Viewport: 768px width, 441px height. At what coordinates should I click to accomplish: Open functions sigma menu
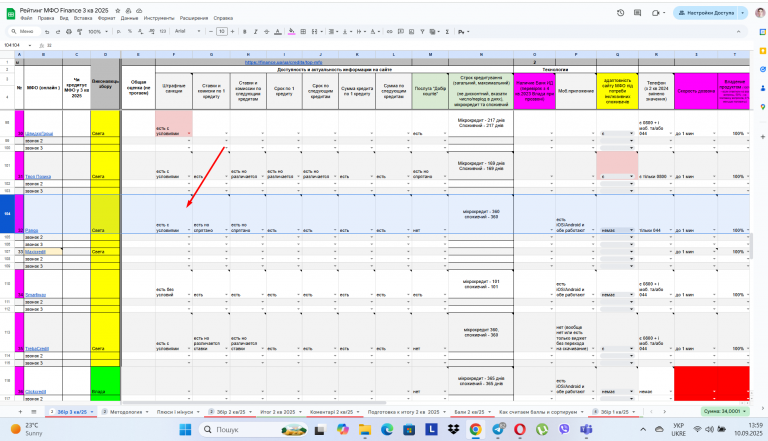[x=447, y=31]
